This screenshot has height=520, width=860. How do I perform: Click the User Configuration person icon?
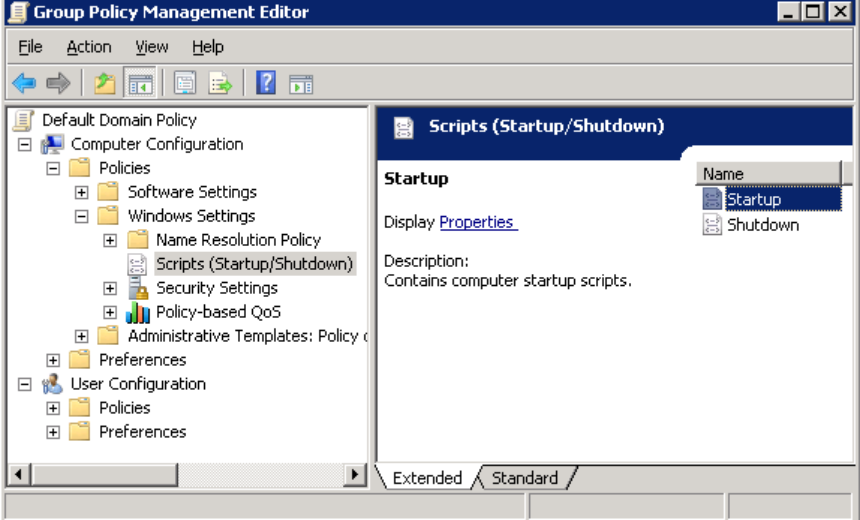click(53, 384)
